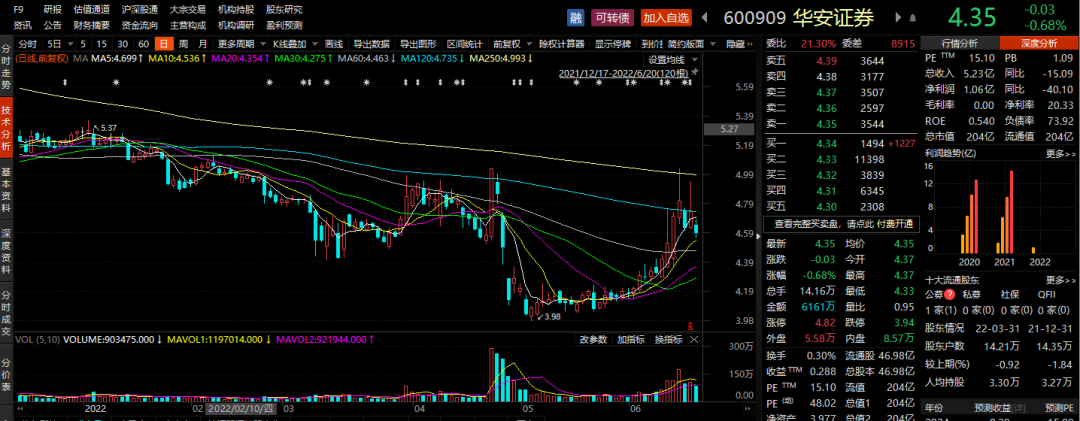Expand 更多>> next to 利润趋势
Image resolution: width=1080 pixels, height=421 pixels.
point(1060,153)
